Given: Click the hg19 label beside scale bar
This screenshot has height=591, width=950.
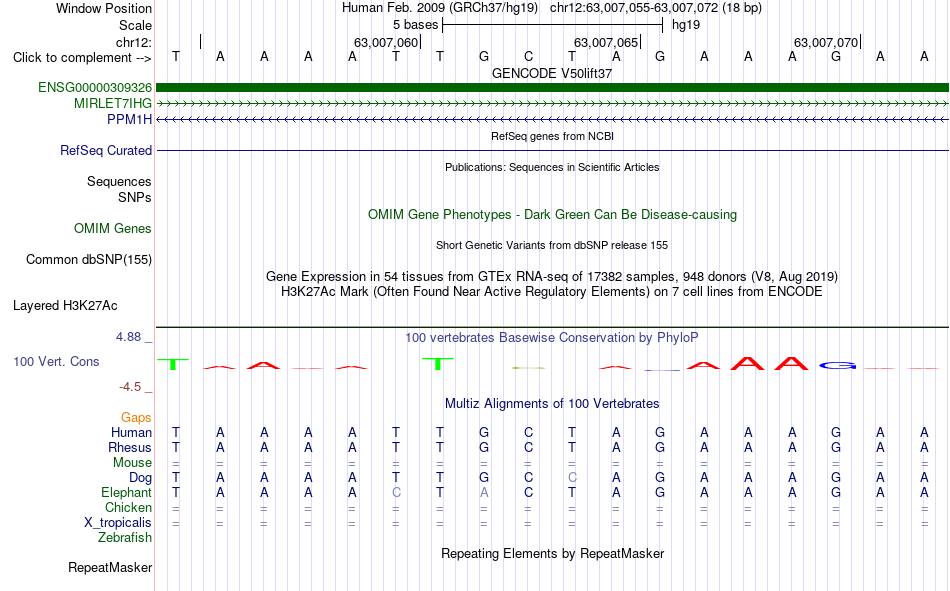Looking at the screenshot, I should pyautogui.click(x=686, y=25).
